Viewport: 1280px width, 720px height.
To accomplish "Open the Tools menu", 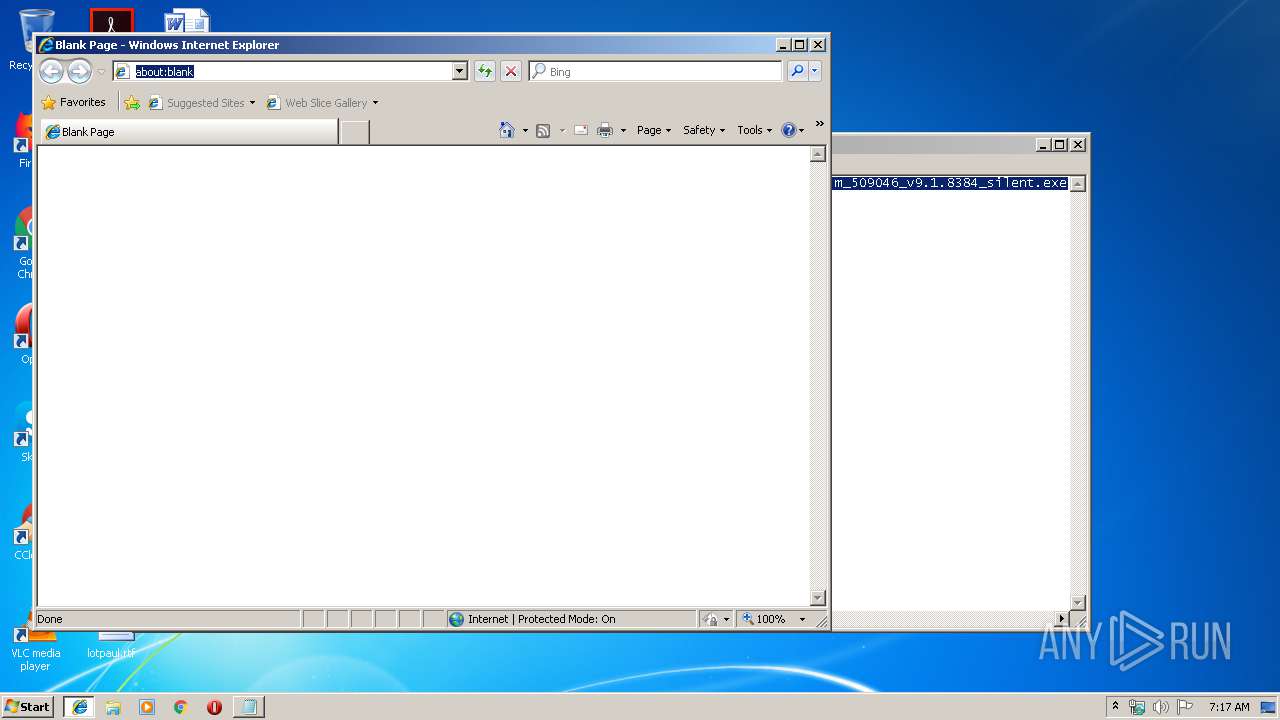I will [x=754, y=130].
